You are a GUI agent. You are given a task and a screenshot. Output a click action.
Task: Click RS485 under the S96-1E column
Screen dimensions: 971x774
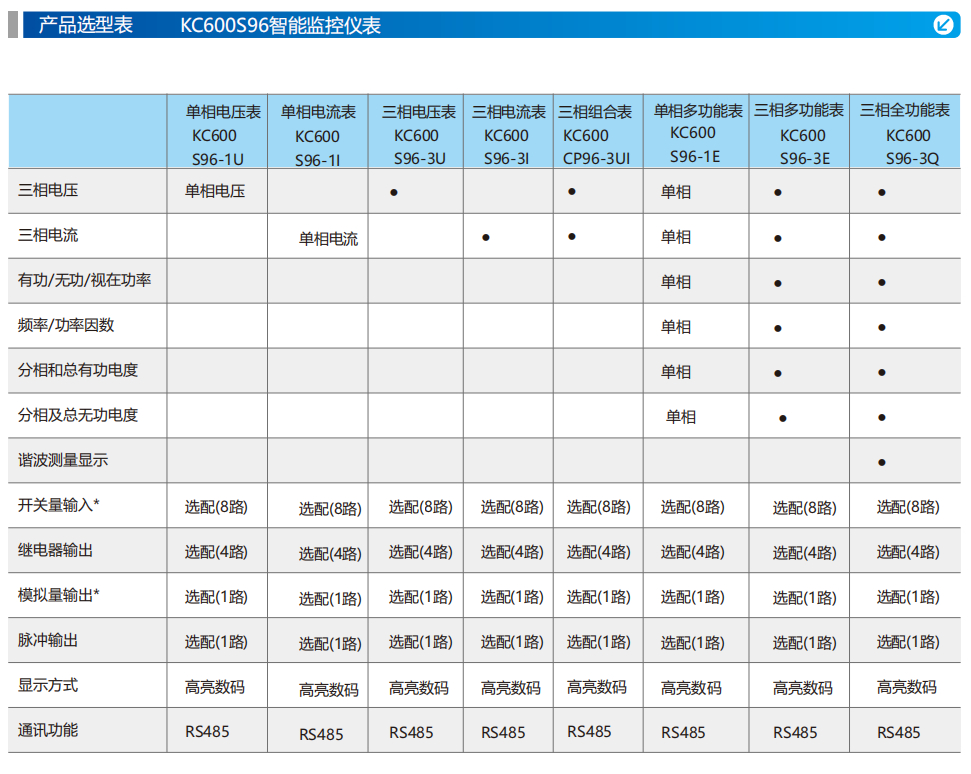[x=683, y=733]
